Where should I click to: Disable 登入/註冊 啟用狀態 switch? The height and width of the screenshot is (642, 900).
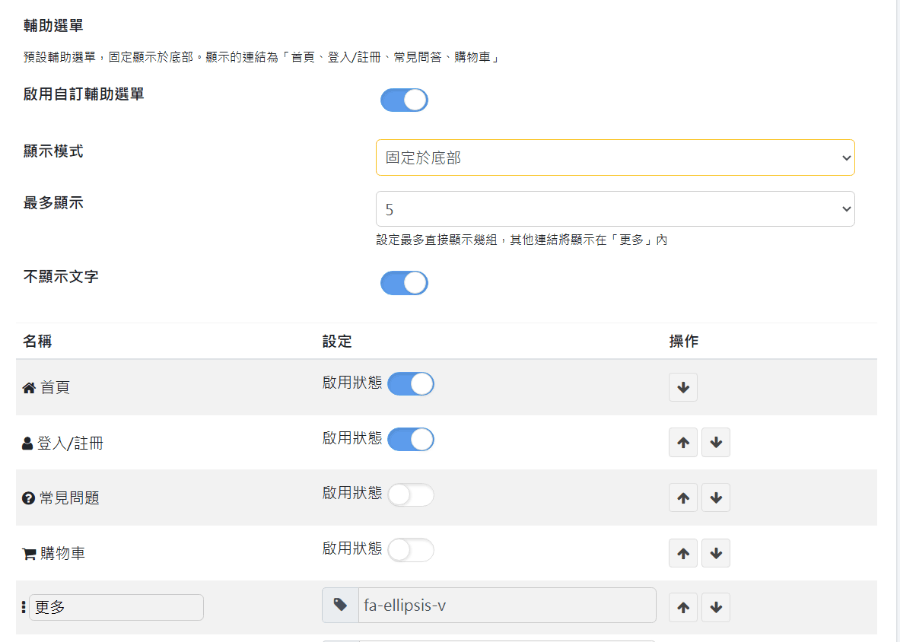coord(410,439)
